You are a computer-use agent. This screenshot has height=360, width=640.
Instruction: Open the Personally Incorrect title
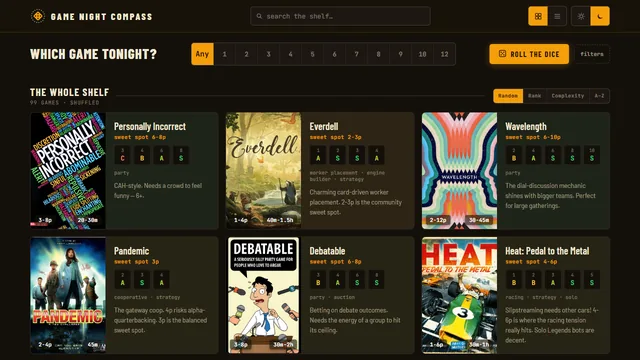150,127
